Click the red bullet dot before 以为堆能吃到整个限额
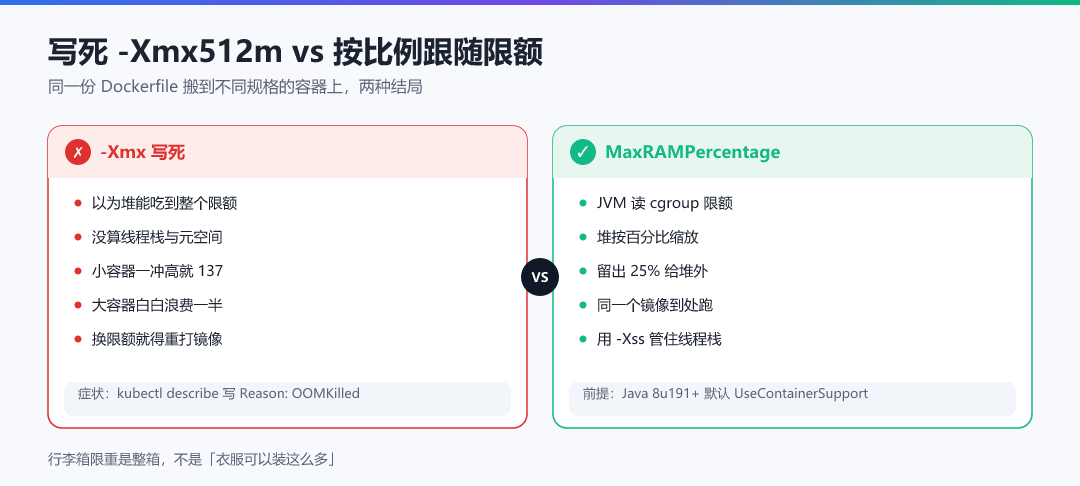 tap(78, 203)
